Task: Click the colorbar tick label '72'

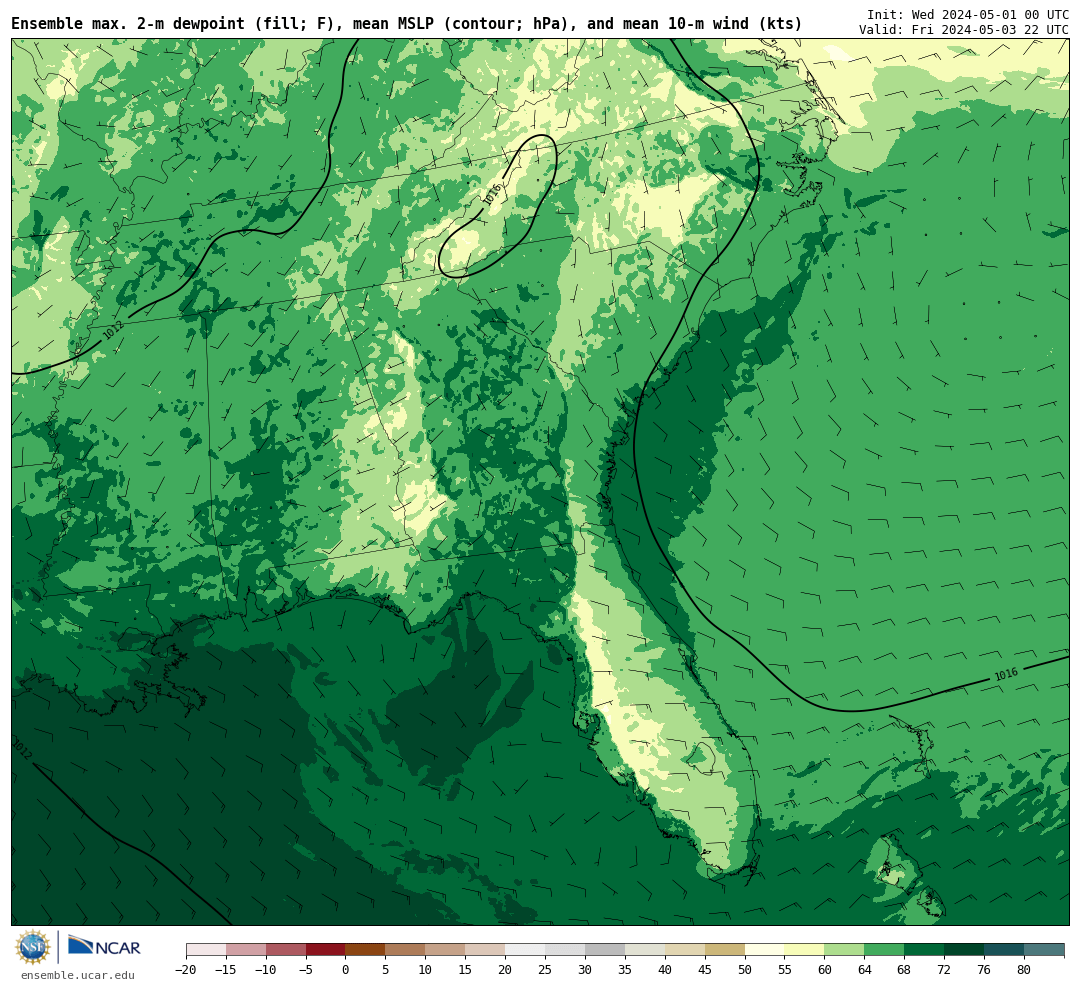Action: click(x=945, y=970)
